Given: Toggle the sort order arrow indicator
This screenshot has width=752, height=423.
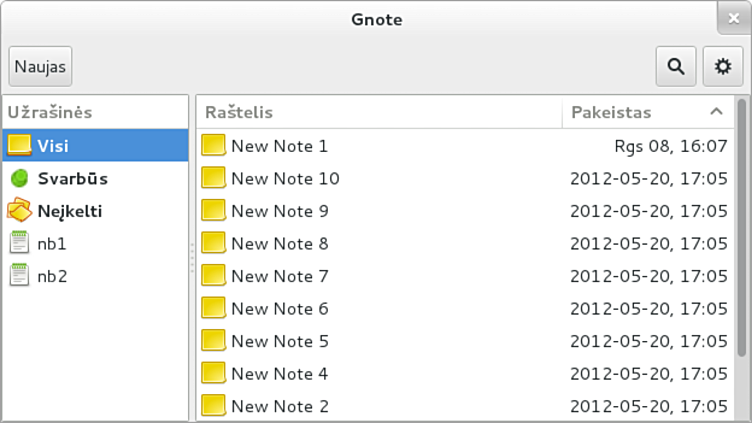Looking at the screenshot, I should click(x=715, y=112).
